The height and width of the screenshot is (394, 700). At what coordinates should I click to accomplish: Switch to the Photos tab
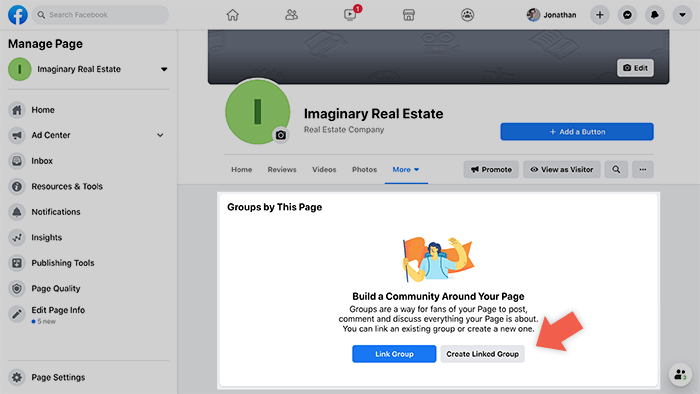pos(364,170)
